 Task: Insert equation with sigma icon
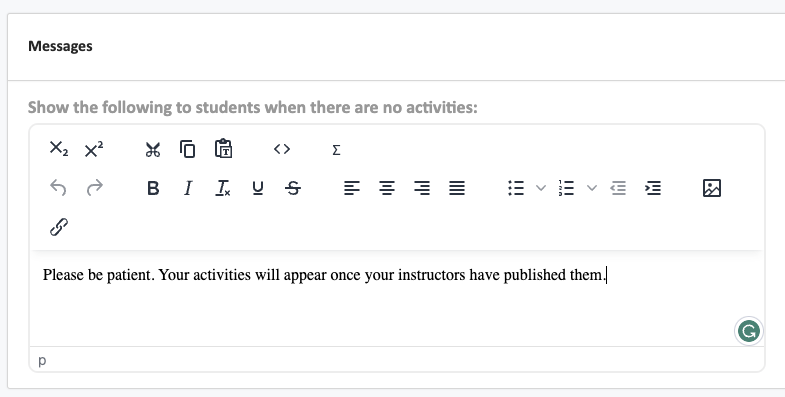[336, 150]
